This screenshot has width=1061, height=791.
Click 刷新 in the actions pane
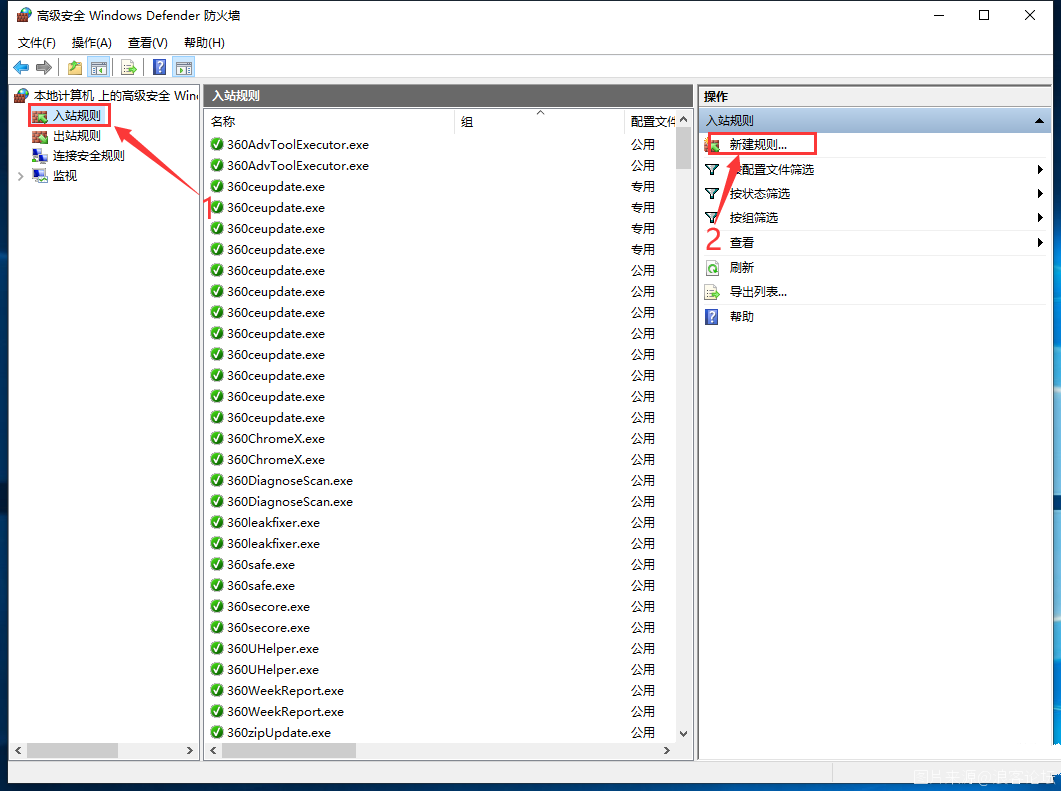[742, 268]
